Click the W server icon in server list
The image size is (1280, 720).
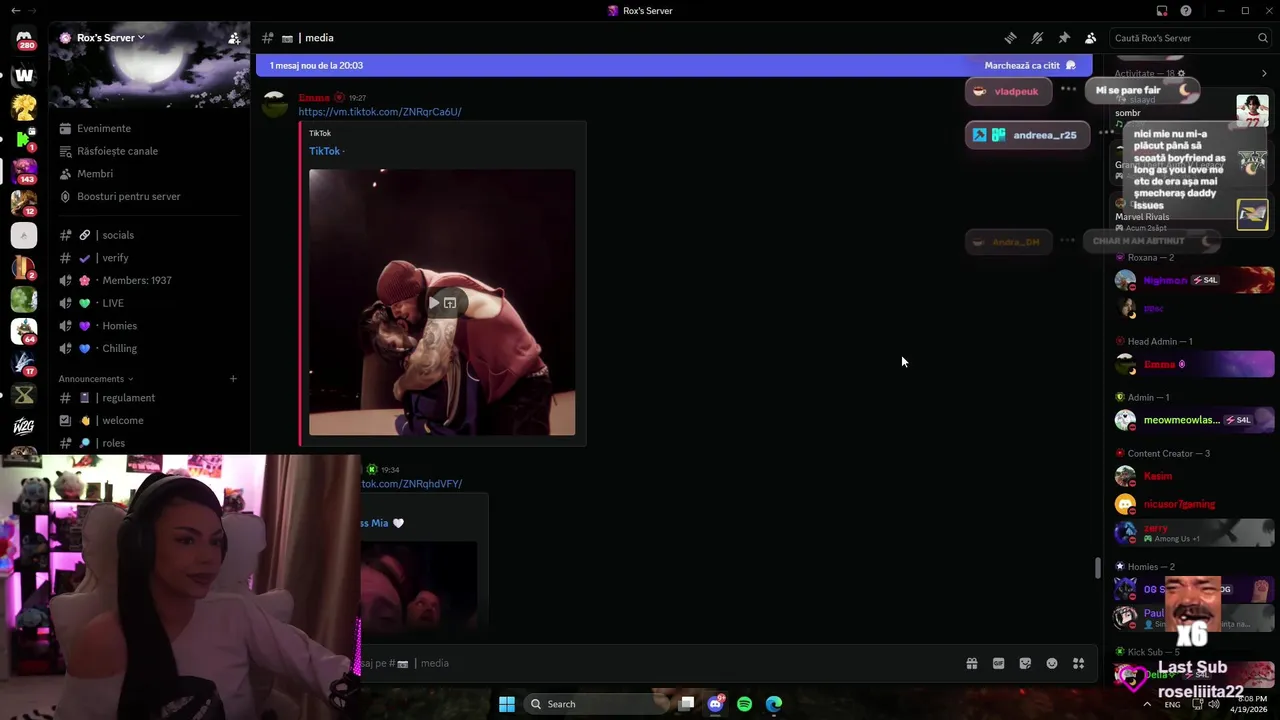[24, 75]
